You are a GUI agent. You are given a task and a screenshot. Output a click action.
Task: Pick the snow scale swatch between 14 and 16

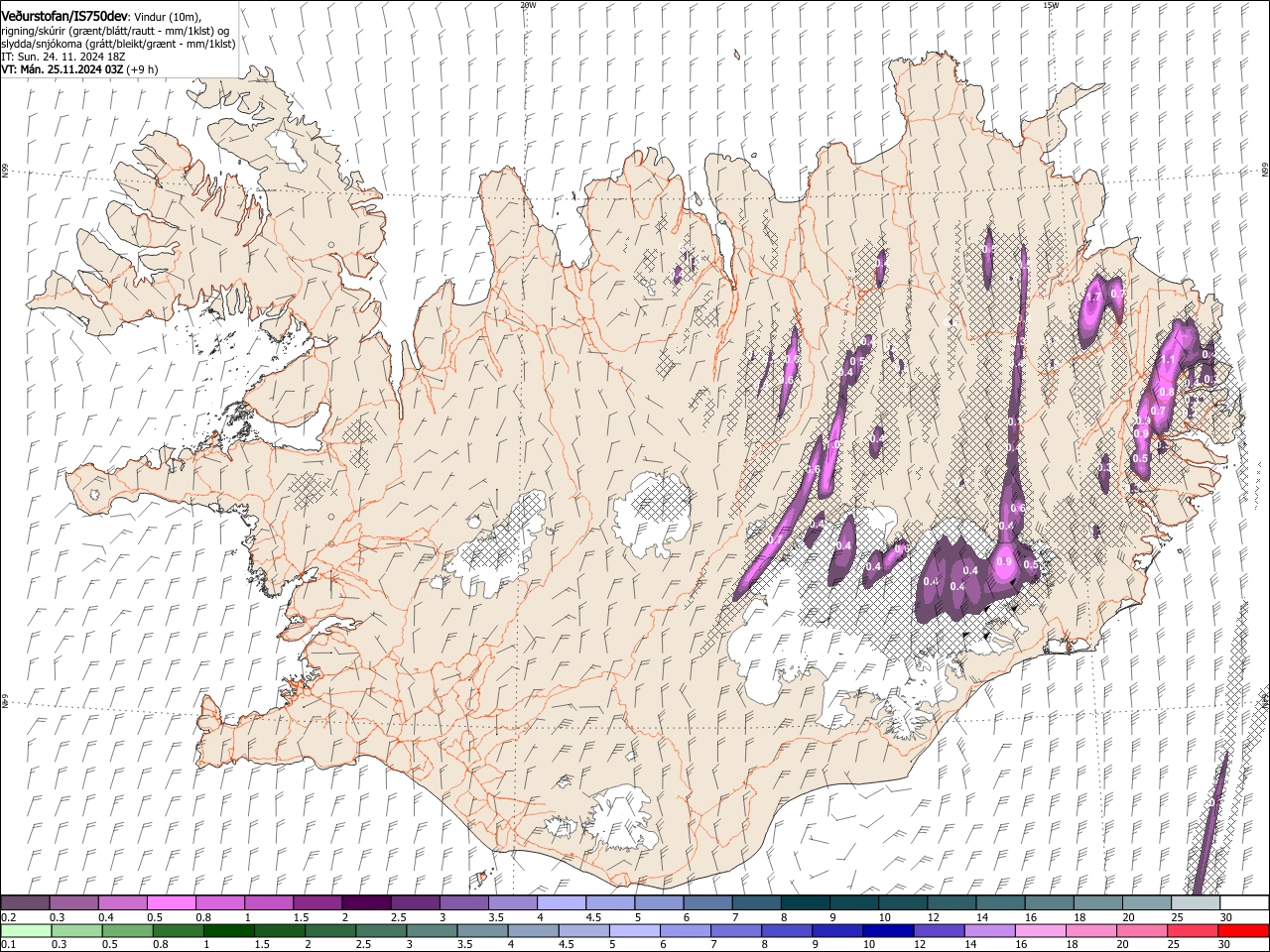pyautogui.click(x=999, y=902)
